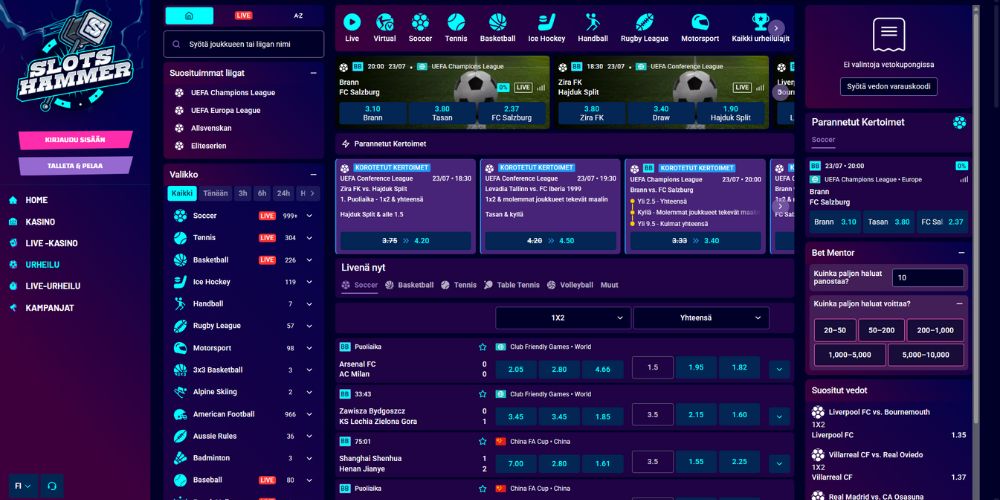The height and width of the screenshot is (500, 1000).
Task: Select the 24h time filter
Action: pos(283,193)
